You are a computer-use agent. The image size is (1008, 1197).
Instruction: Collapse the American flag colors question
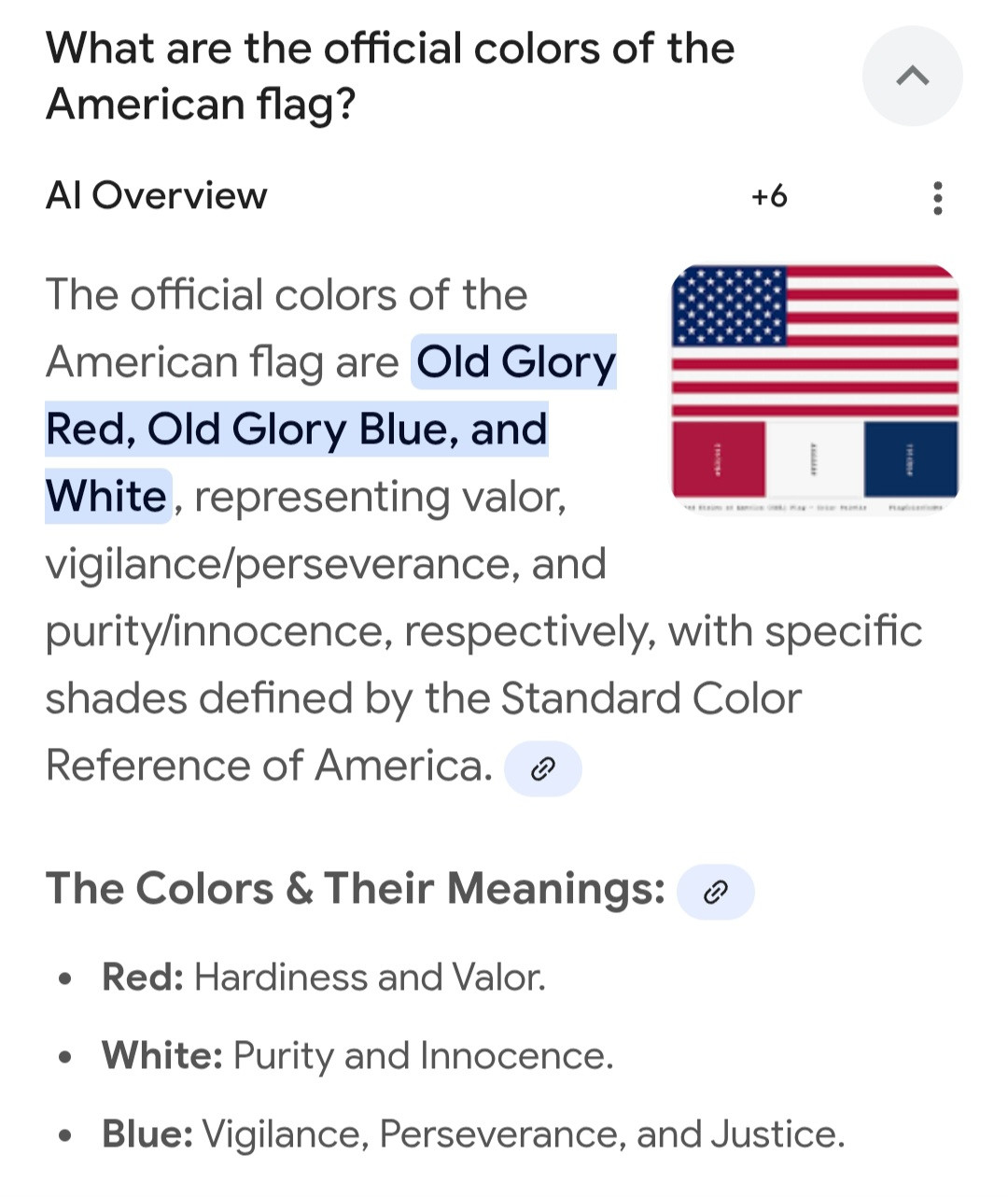tap(912, 77)
